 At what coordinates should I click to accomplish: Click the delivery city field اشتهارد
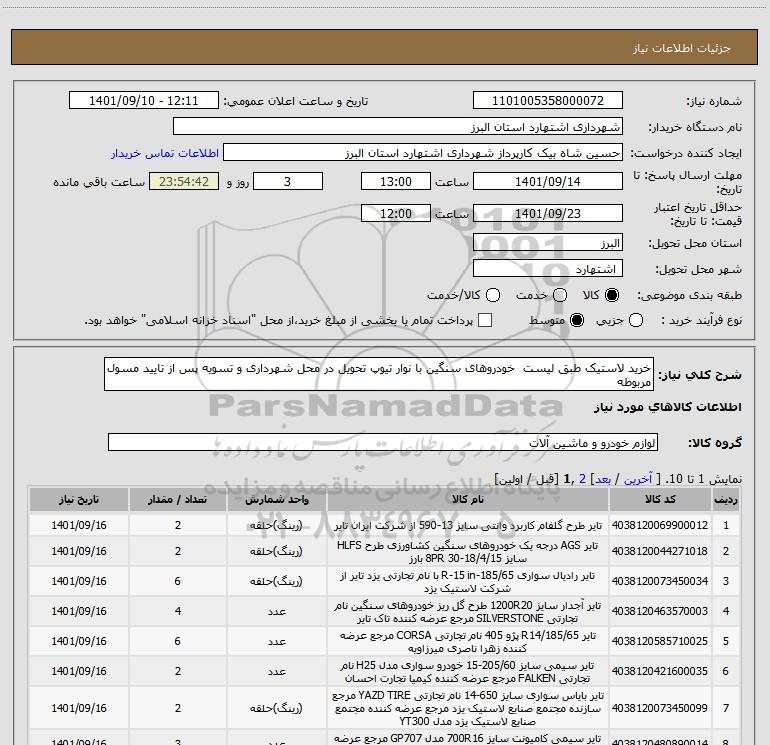(x=548, y=269)
